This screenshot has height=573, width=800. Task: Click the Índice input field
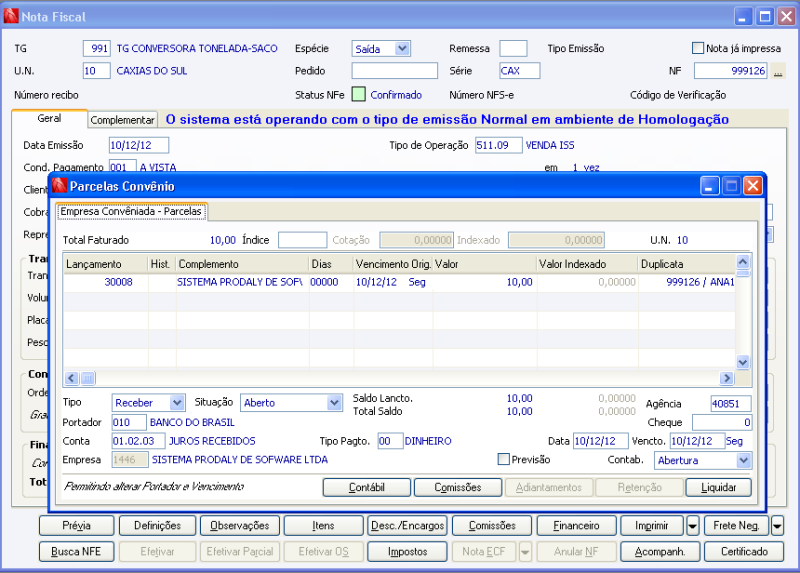click(303, 240)
